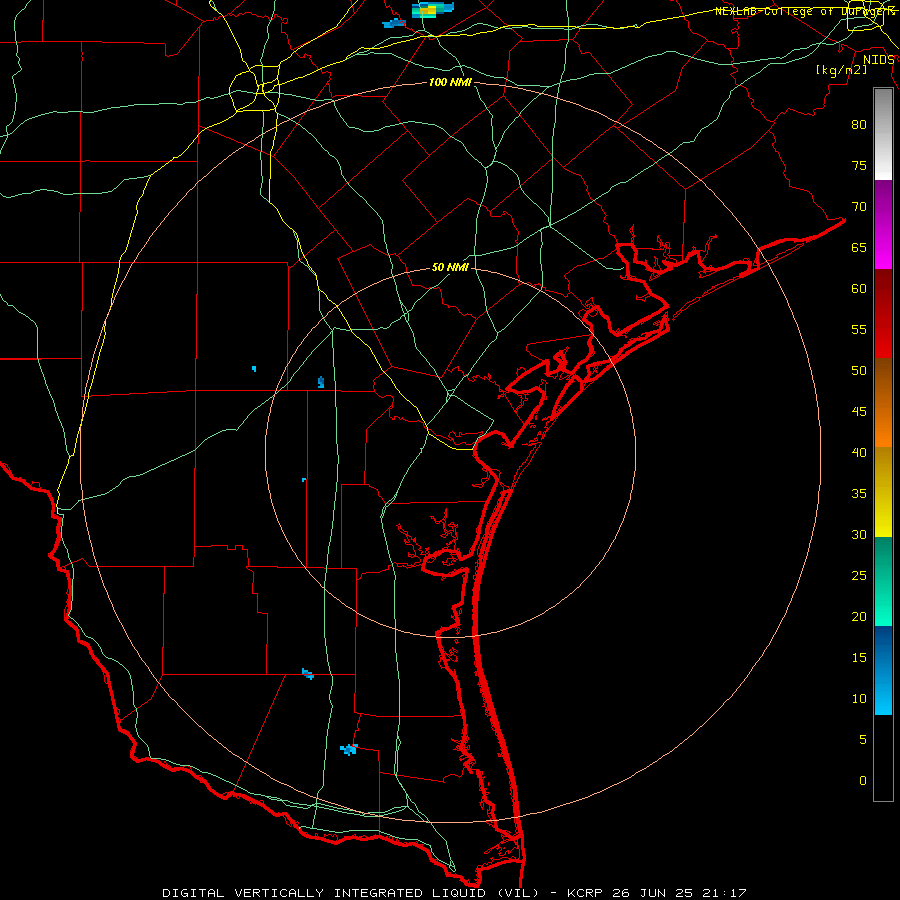This screenshot has width=900, height=900.
Task: Click the "0" value on the VIL scale
Action: 863,781
